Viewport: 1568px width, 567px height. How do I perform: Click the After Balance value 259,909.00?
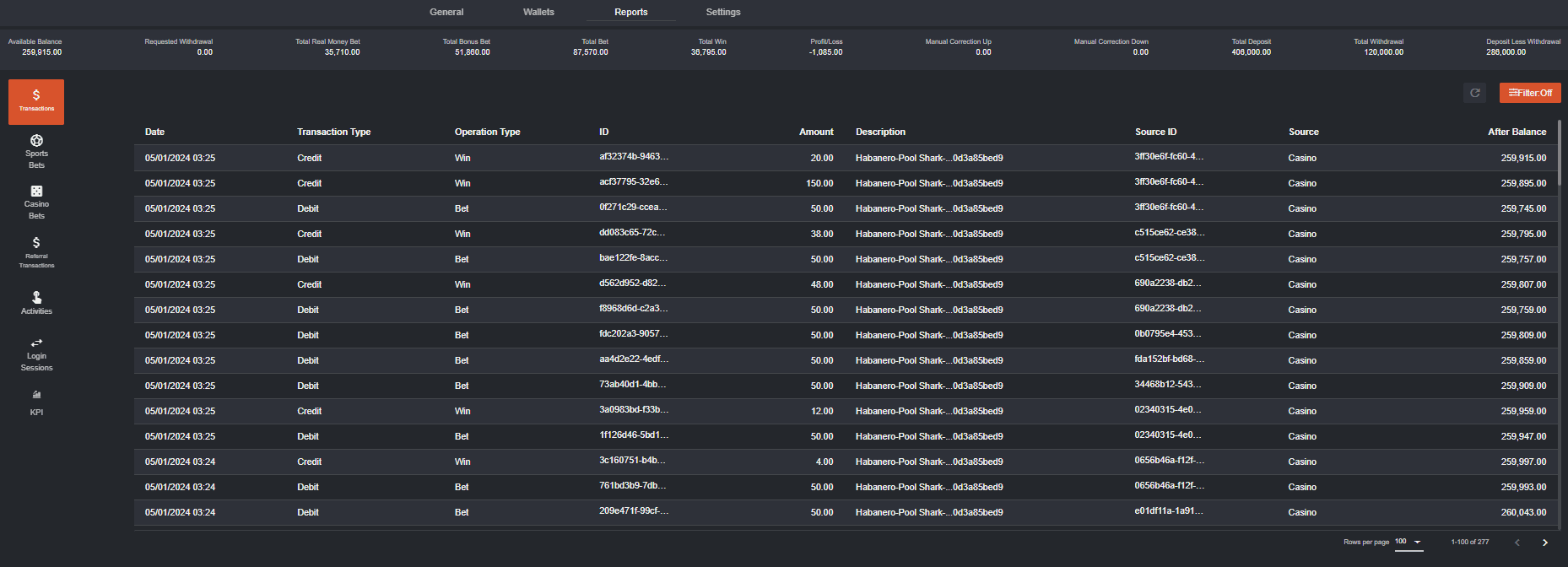[1523, 386]
